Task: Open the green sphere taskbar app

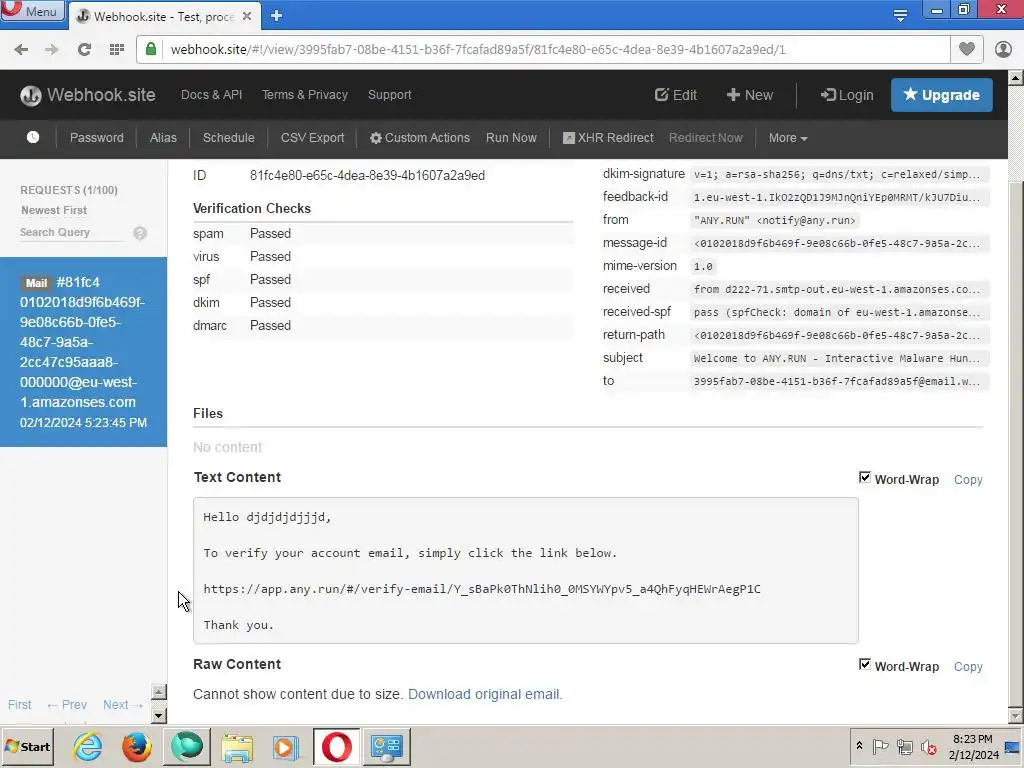Action: point(187,747)
